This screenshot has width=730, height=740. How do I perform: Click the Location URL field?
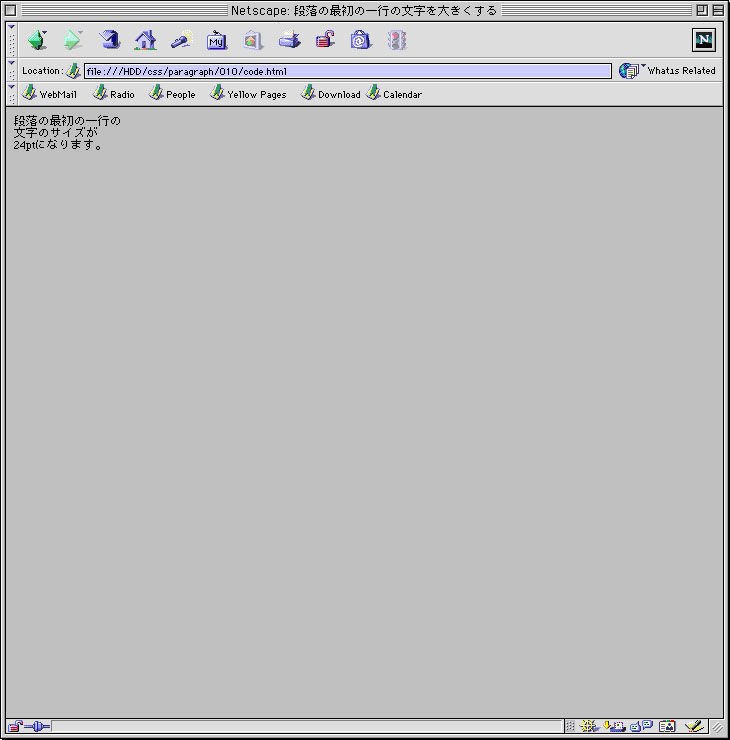[x=348, y=71]
